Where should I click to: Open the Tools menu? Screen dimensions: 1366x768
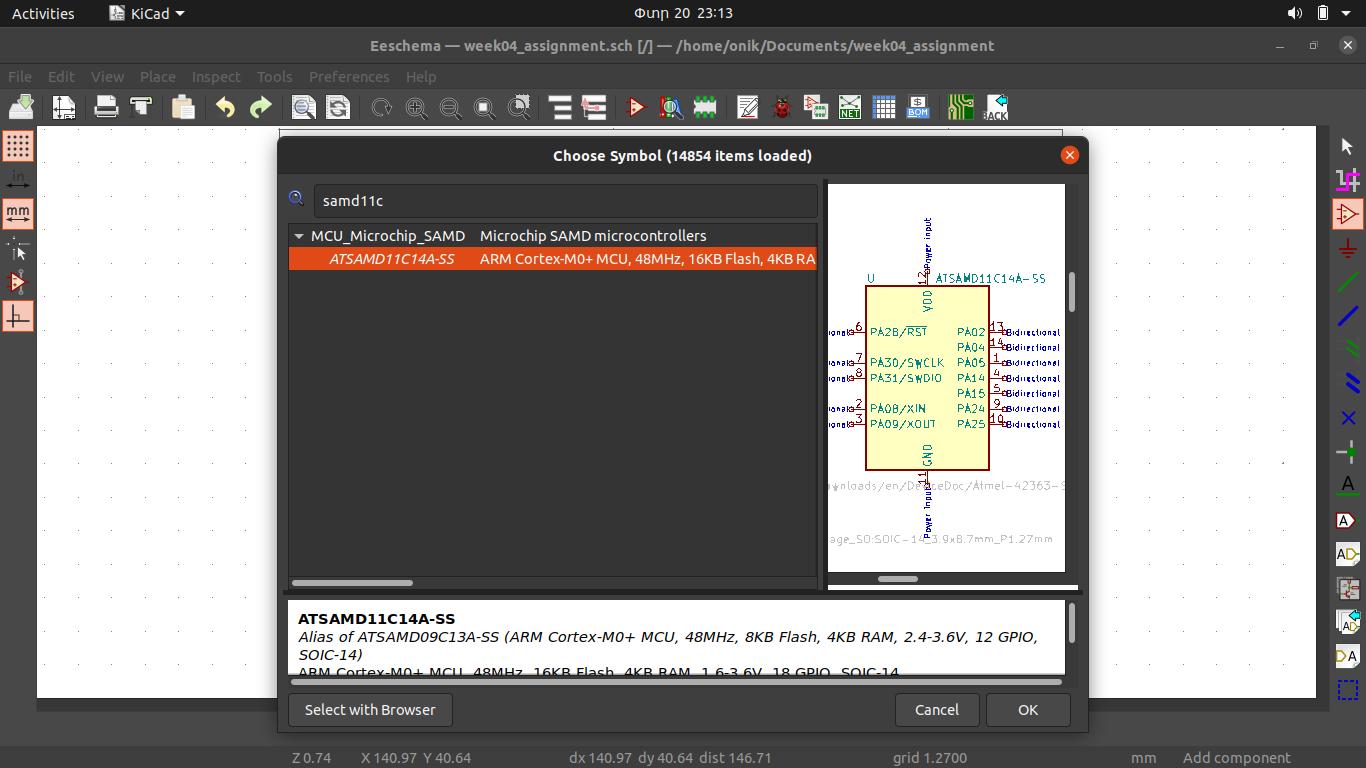(x=274, y=76)
